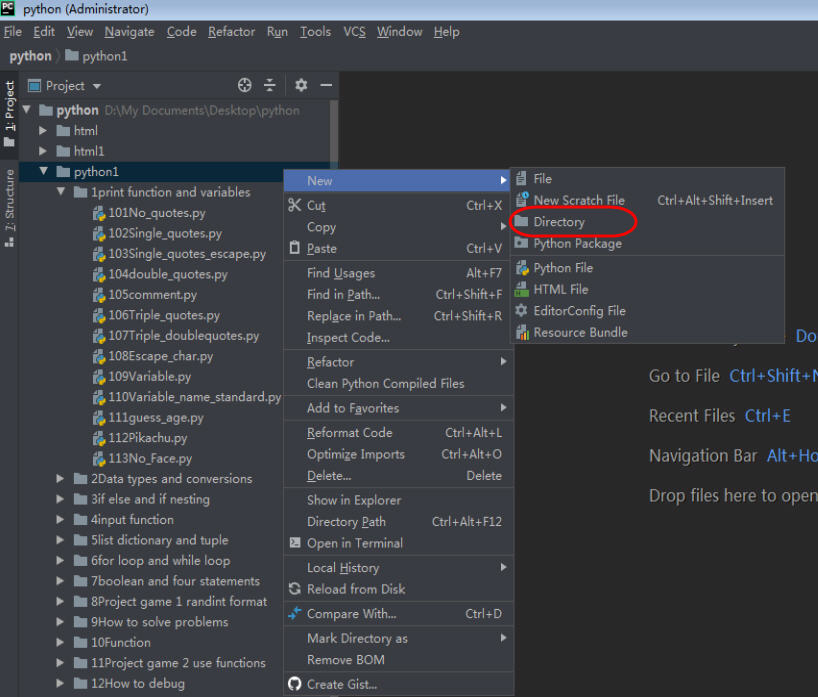This screenshot has width=818, height=697.
Task: Expand 2Data types and conversions folder
Action: [61, 478]
